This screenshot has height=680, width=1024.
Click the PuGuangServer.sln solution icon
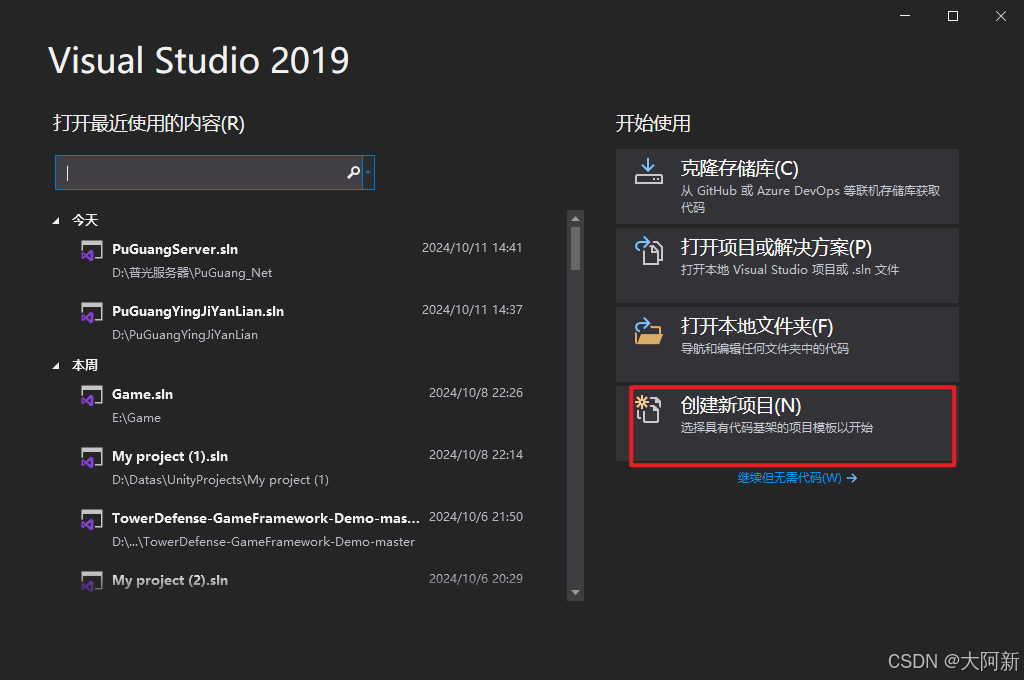[x=91, y=251]
